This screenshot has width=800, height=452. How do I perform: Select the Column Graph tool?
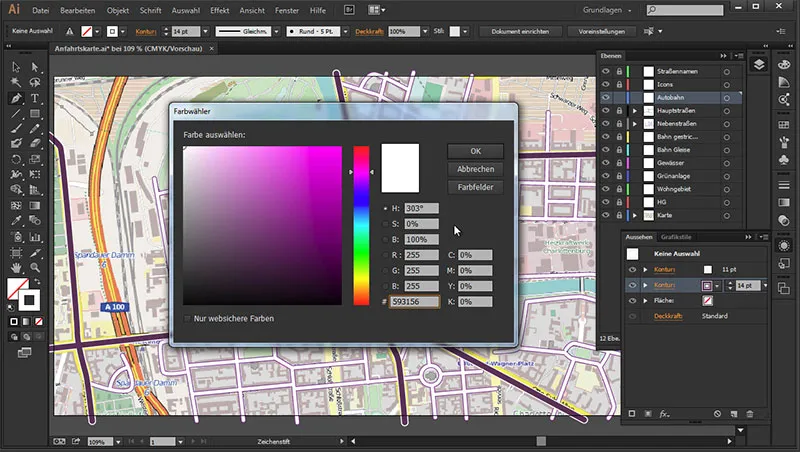35,237
